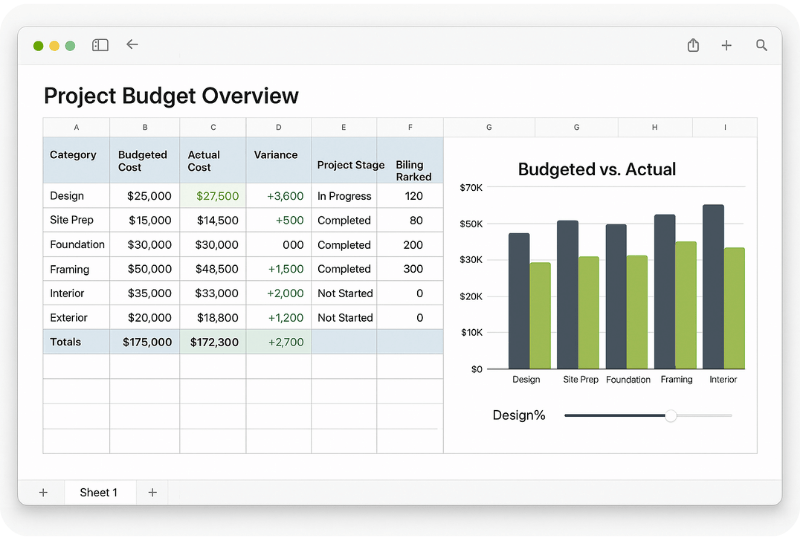Select column A header
This screenshot has height=540, width=800.
pyautogui.click(x=76, y=127)
